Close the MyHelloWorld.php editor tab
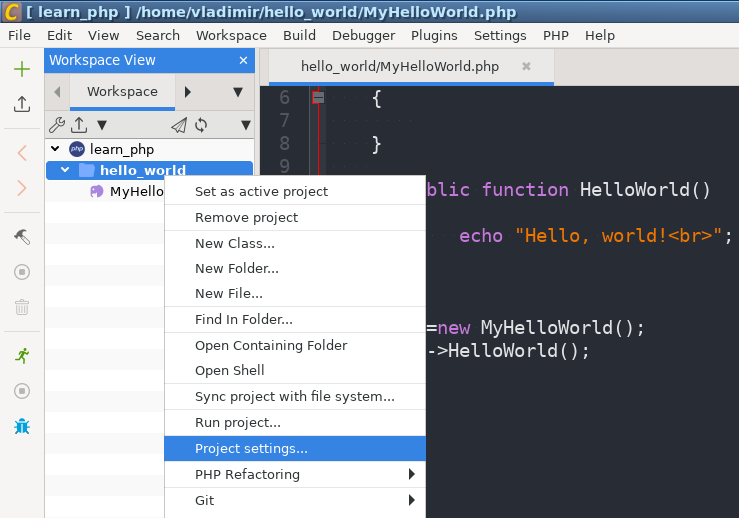The height and width of the screenshot is (518, 739). coord(526,66)
